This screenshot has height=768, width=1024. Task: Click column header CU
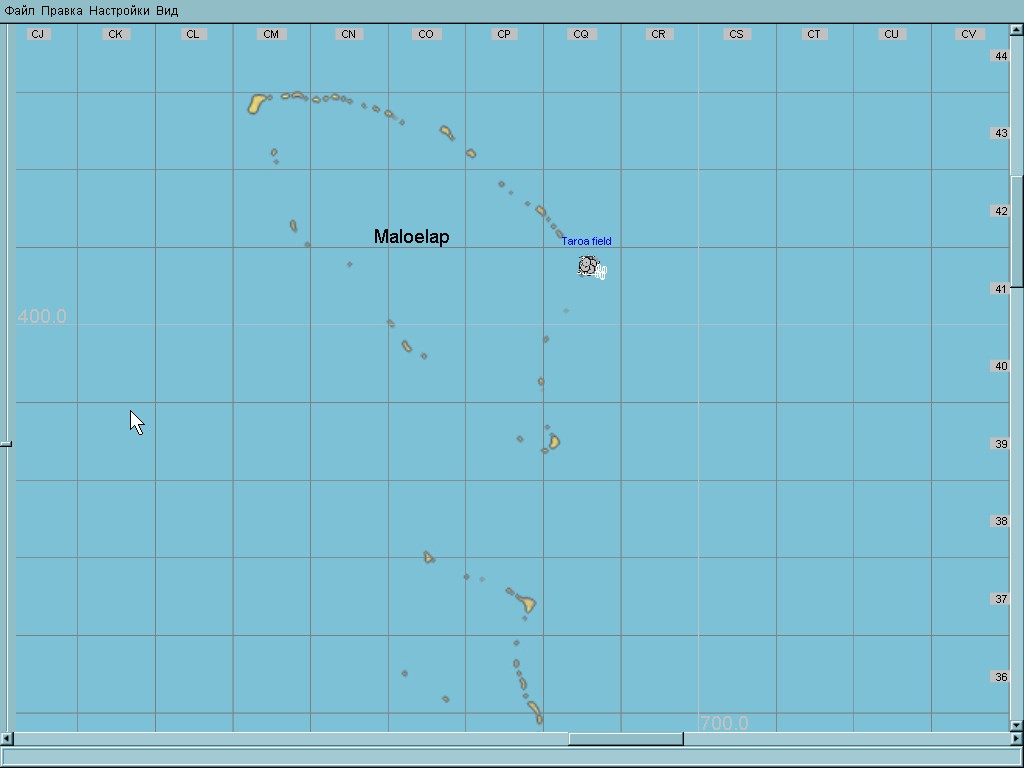pyautogui.click(x=891, y=34)
